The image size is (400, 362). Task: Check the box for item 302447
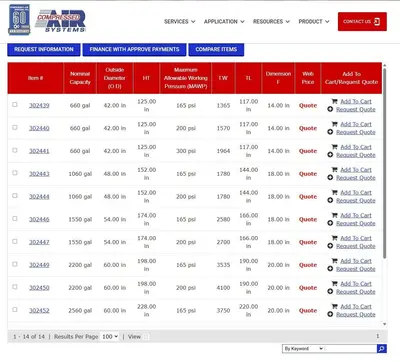pos(15,241)
